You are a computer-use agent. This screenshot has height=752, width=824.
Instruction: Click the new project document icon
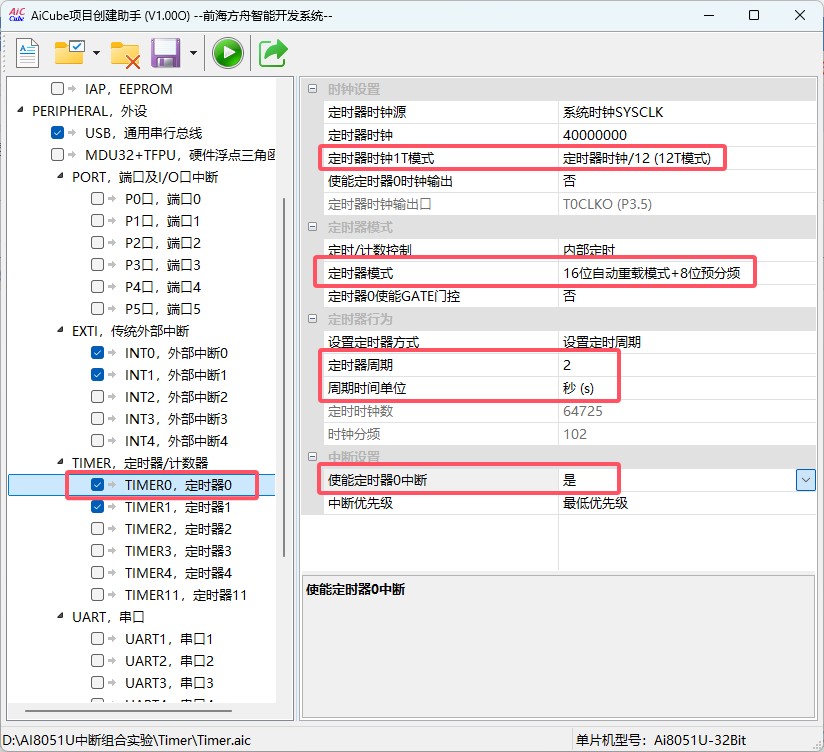[27, 53]
